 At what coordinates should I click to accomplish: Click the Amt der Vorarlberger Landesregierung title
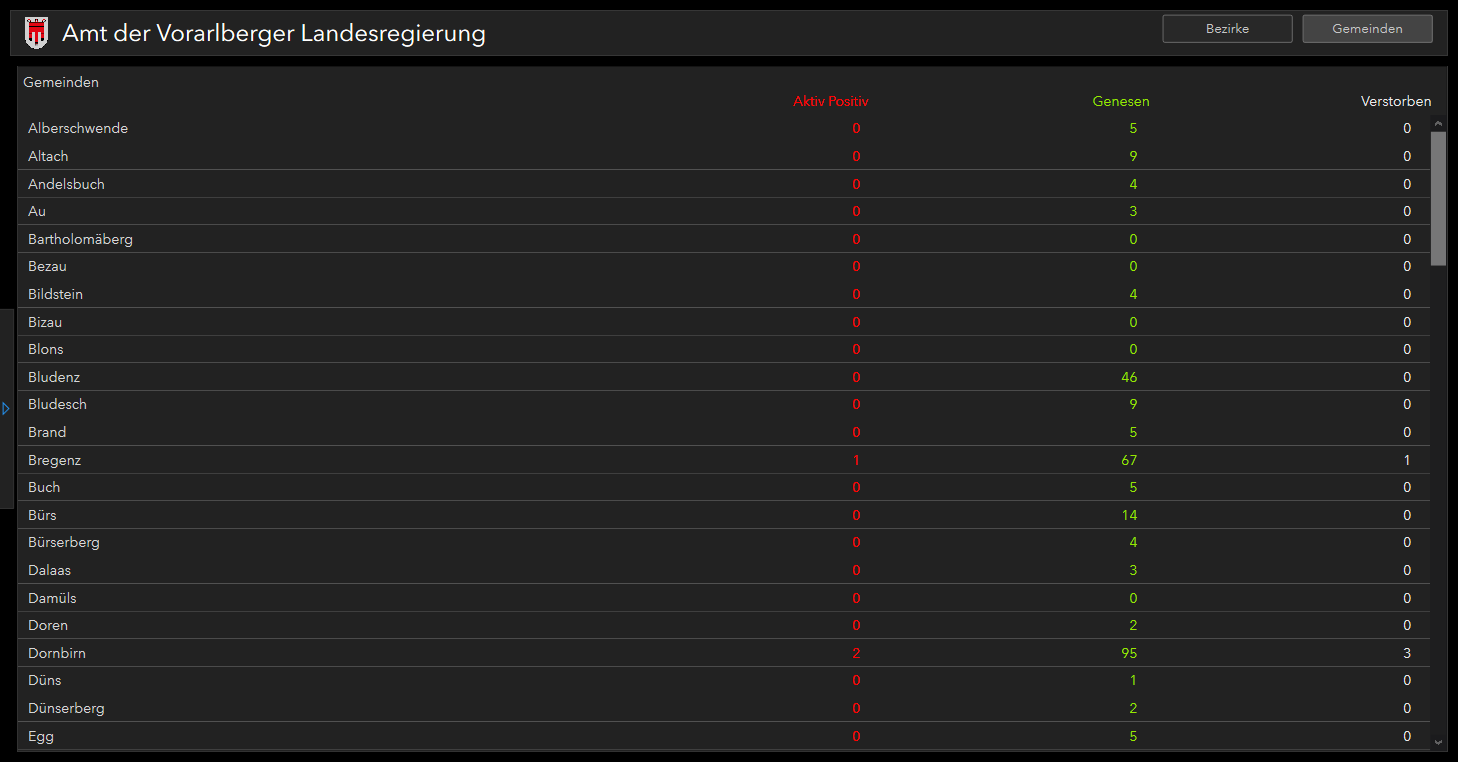click(x=274, y=33)
